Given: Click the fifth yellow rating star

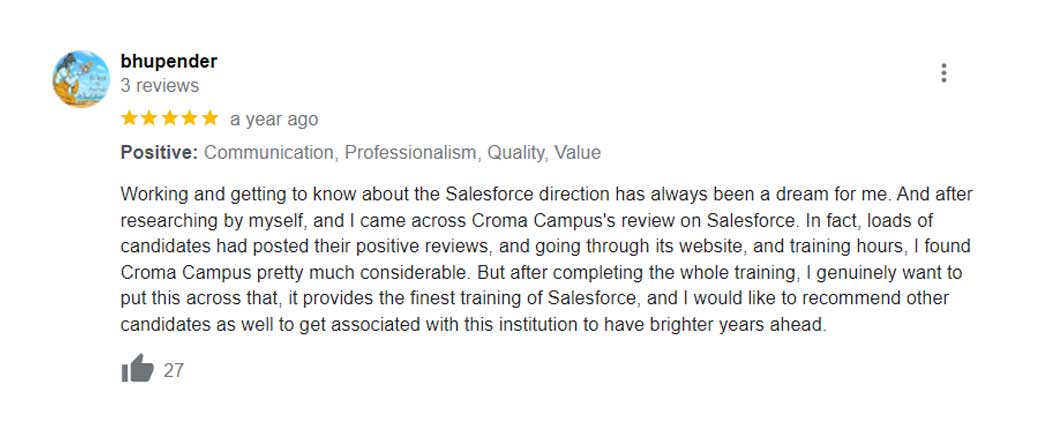Looking at the screenshot, I should (x=209, y=118).
